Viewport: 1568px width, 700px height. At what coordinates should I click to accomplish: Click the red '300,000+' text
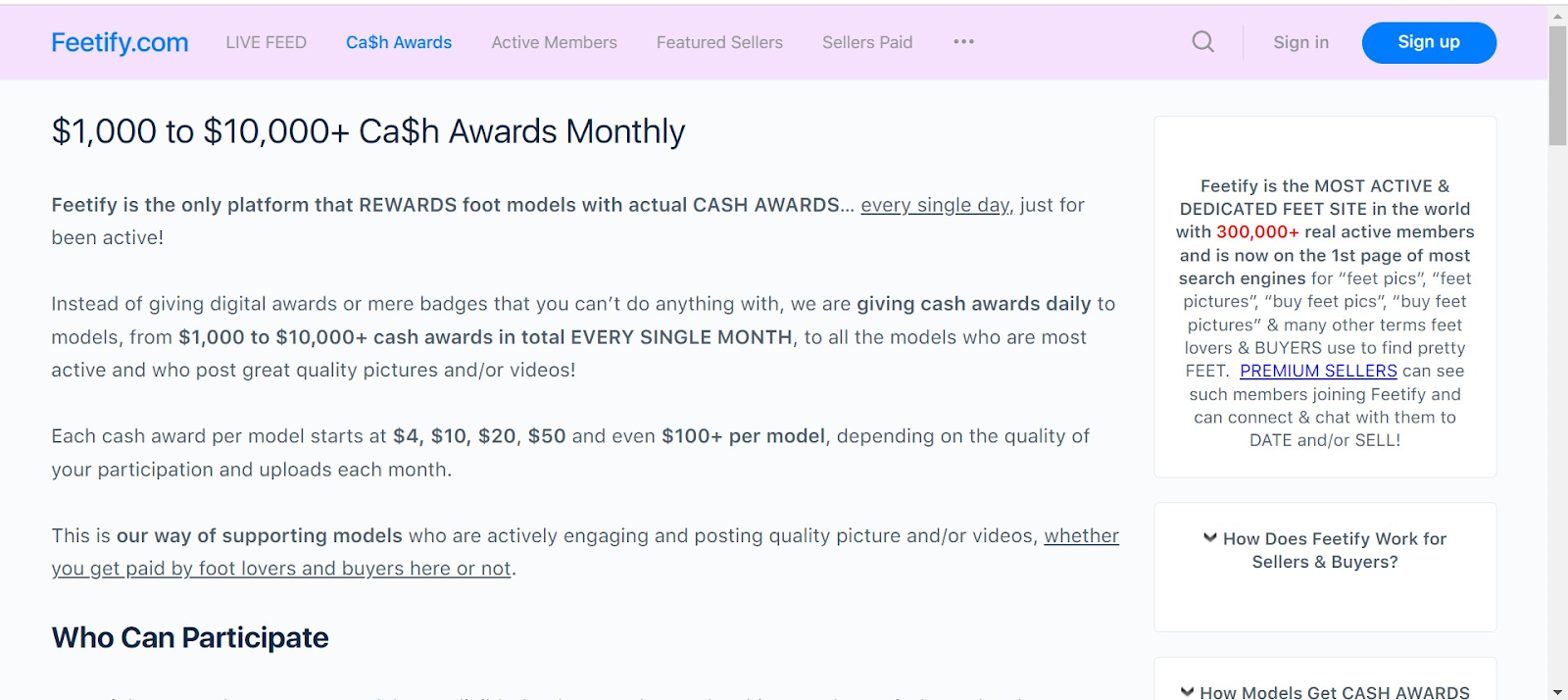coord(1257,231)
